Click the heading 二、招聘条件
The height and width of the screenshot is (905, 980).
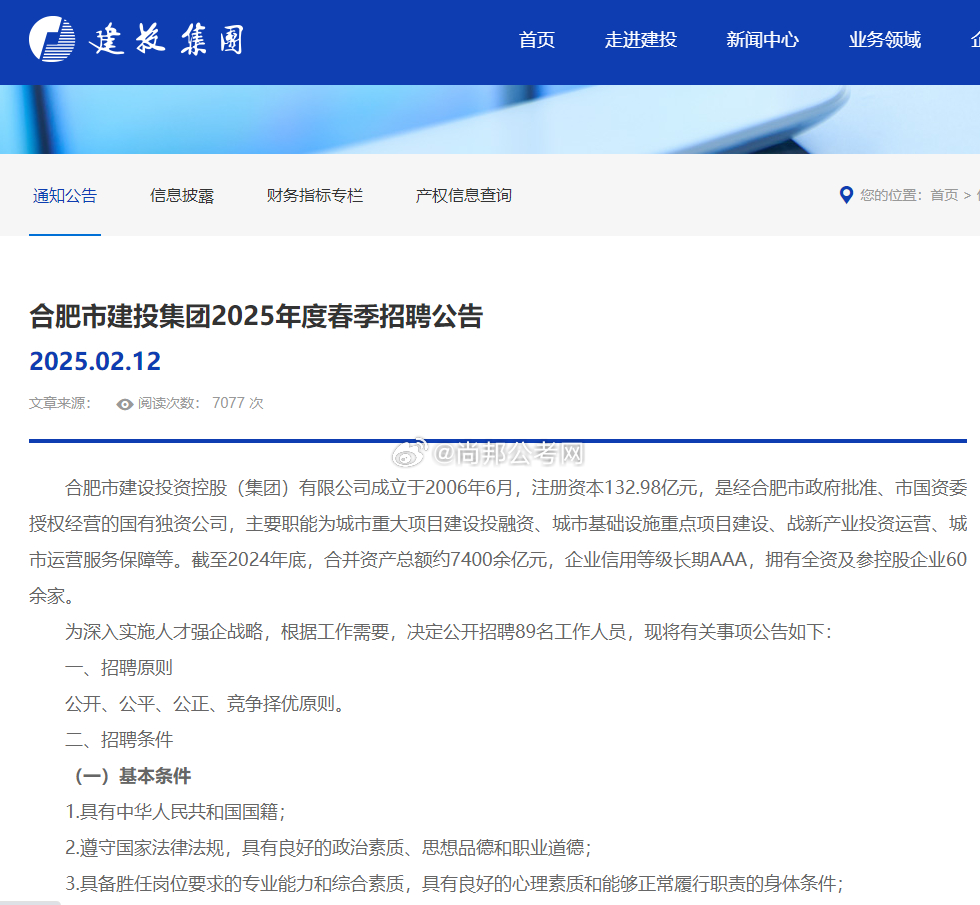[x=119, y=739]
